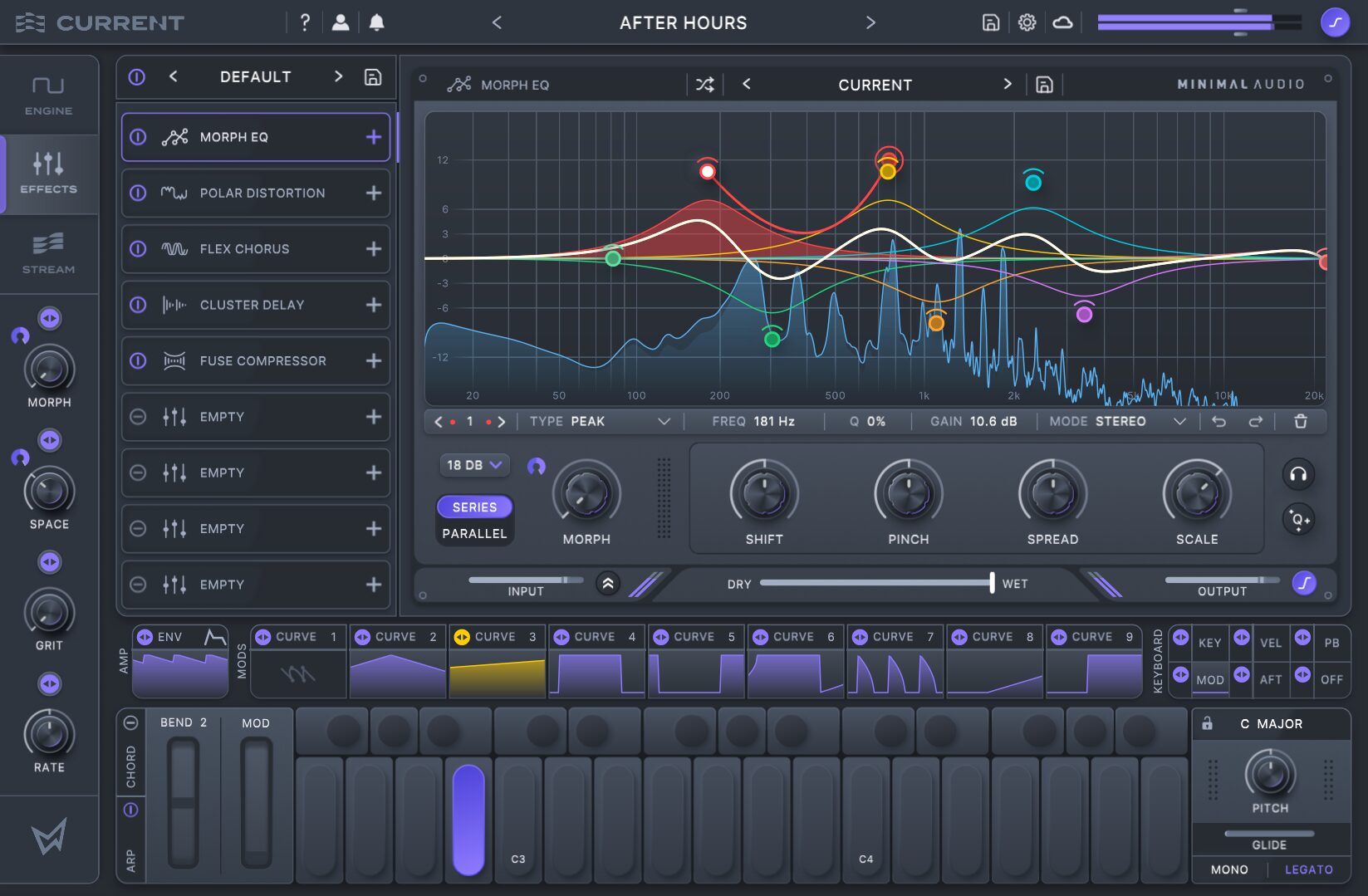Go to next Morph EQ preset after Current
The image size is (1368, 896).
point(1008,84)
